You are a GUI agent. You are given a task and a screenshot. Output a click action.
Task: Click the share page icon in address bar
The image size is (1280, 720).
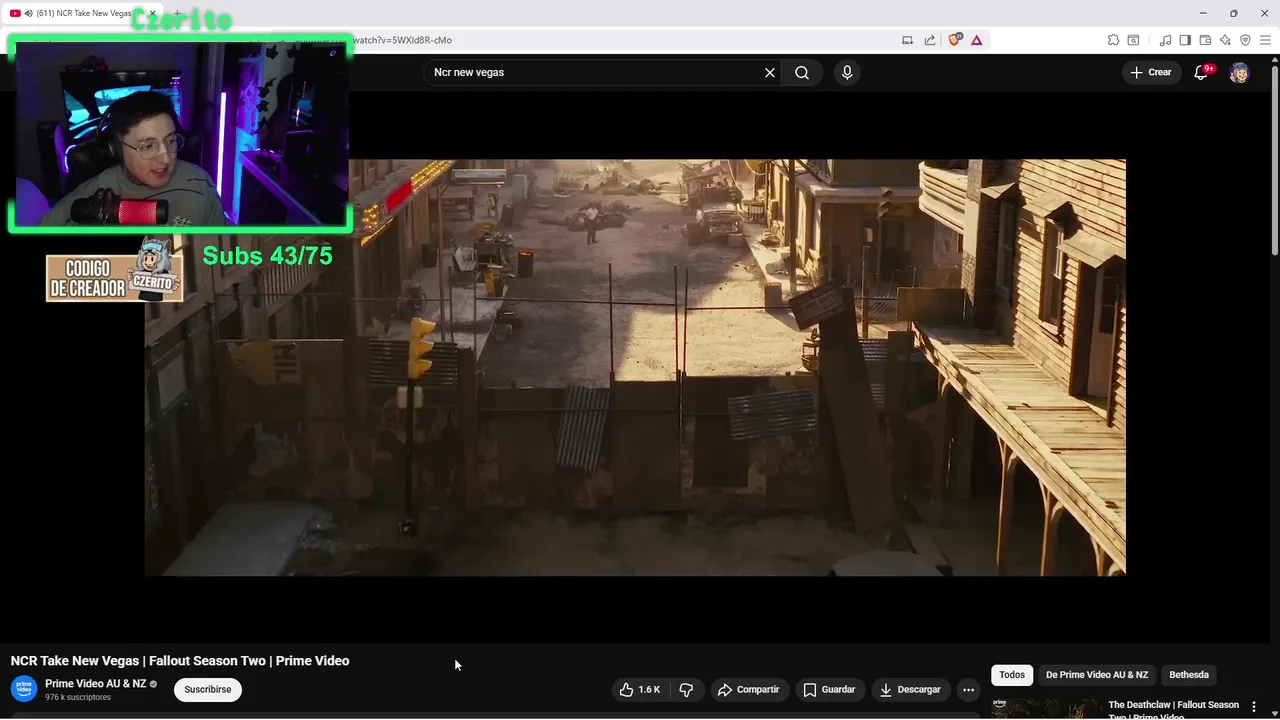click(x=930, y=40)
